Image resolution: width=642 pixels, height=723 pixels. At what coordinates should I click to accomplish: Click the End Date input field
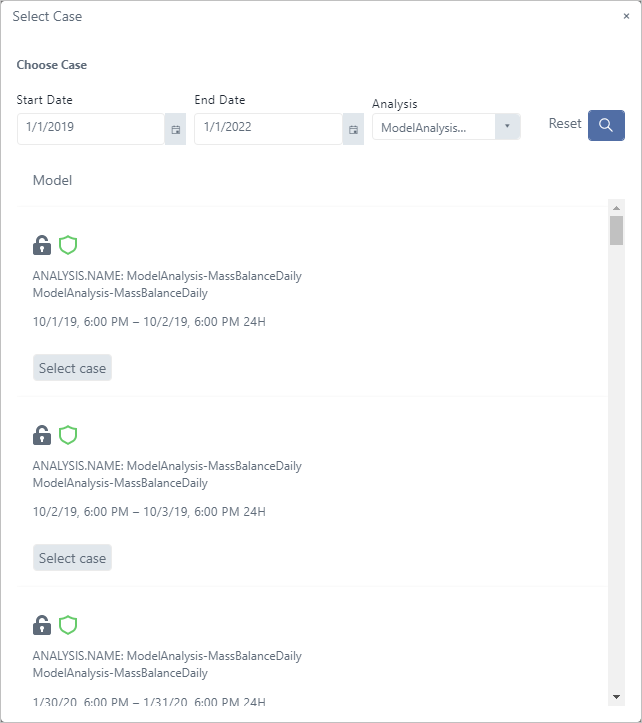pos(268,128)
